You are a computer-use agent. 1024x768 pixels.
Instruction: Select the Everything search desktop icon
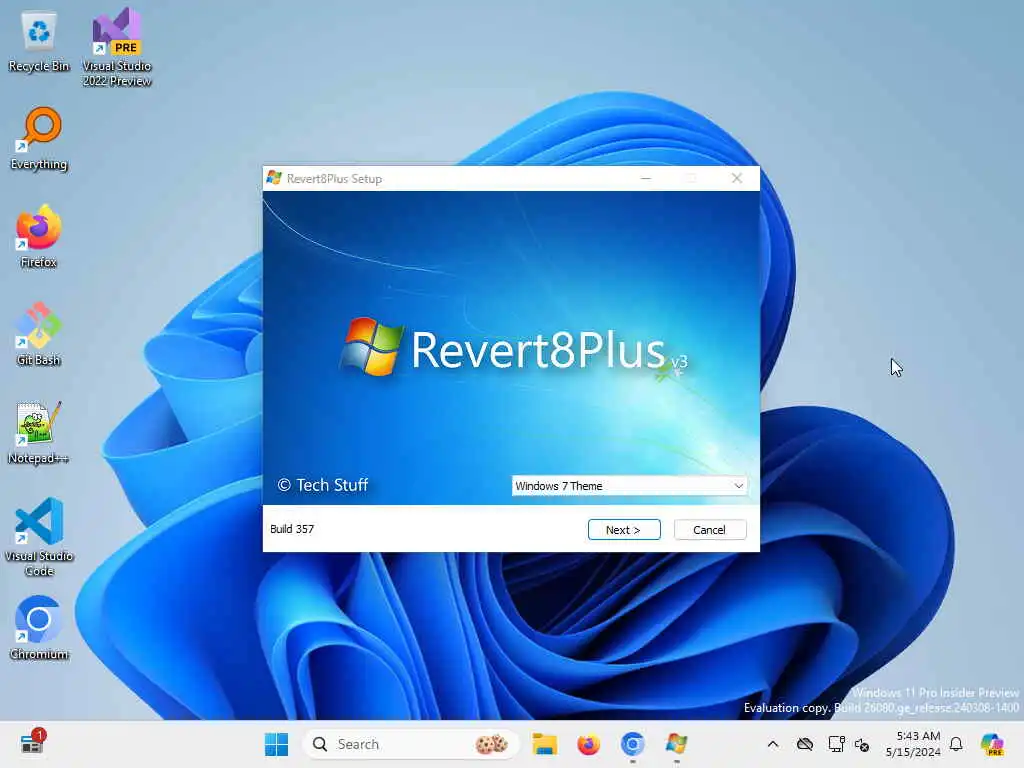(39, 139)
